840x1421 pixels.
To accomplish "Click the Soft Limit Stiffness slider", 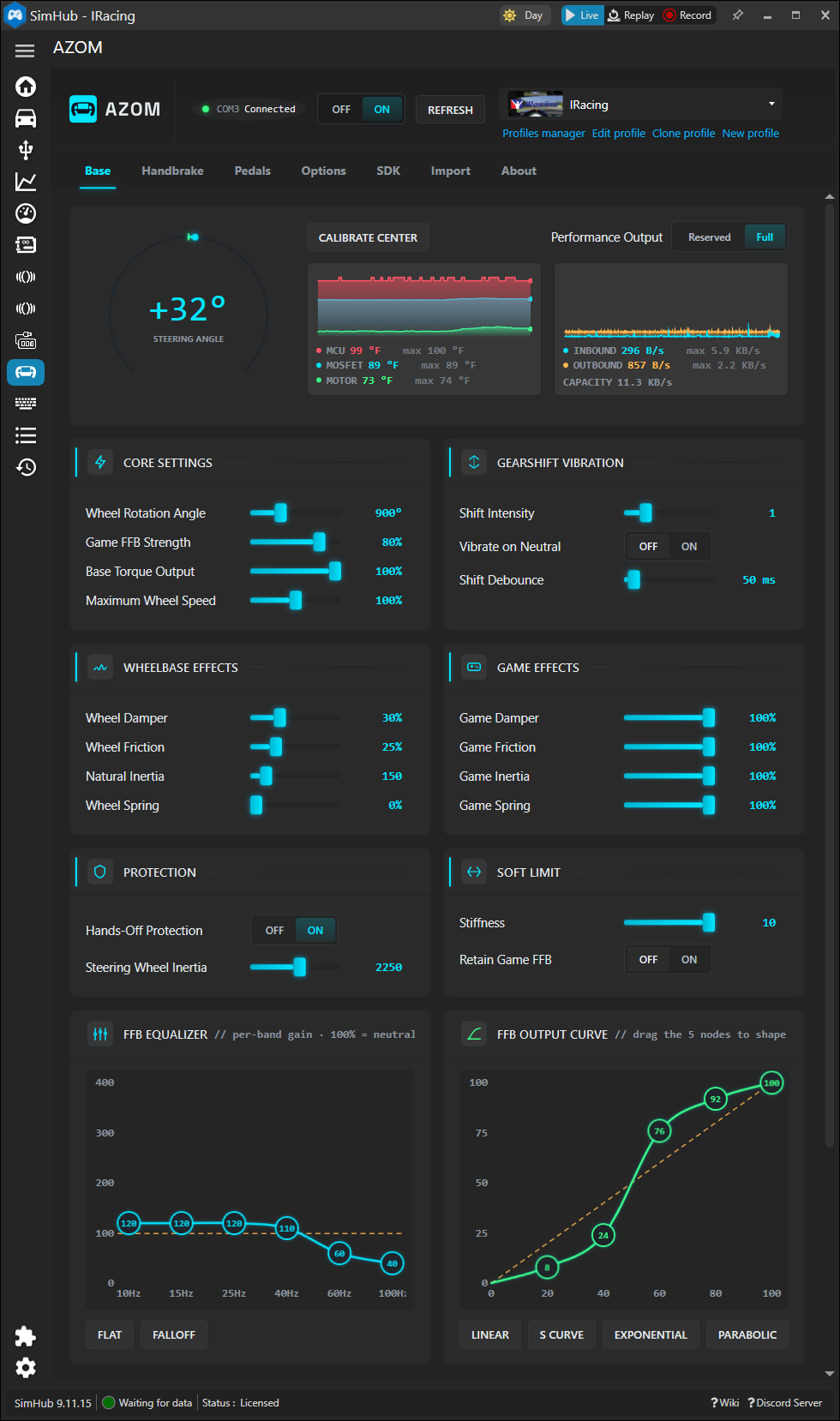I will pos(669,922).
